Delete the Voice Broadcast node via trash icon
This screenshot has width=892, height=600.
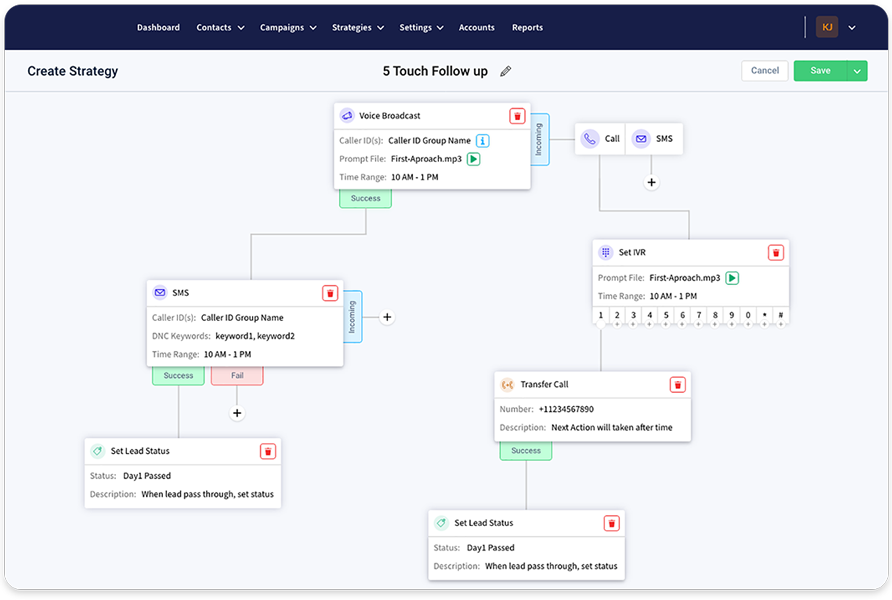517,116
